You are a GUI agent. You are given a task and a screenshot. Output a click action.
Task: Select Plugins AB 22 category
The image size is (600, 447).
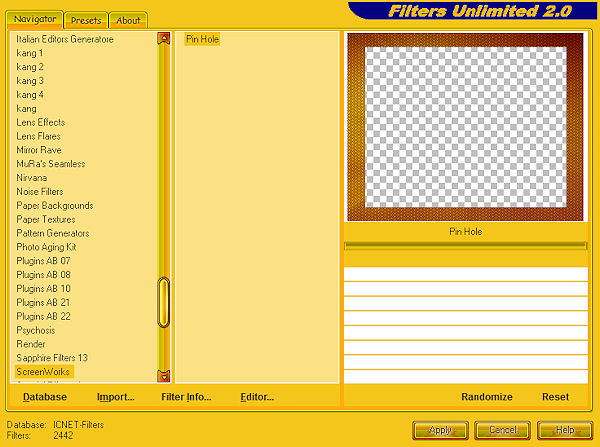pyautogui.click(x=43, y=316)
